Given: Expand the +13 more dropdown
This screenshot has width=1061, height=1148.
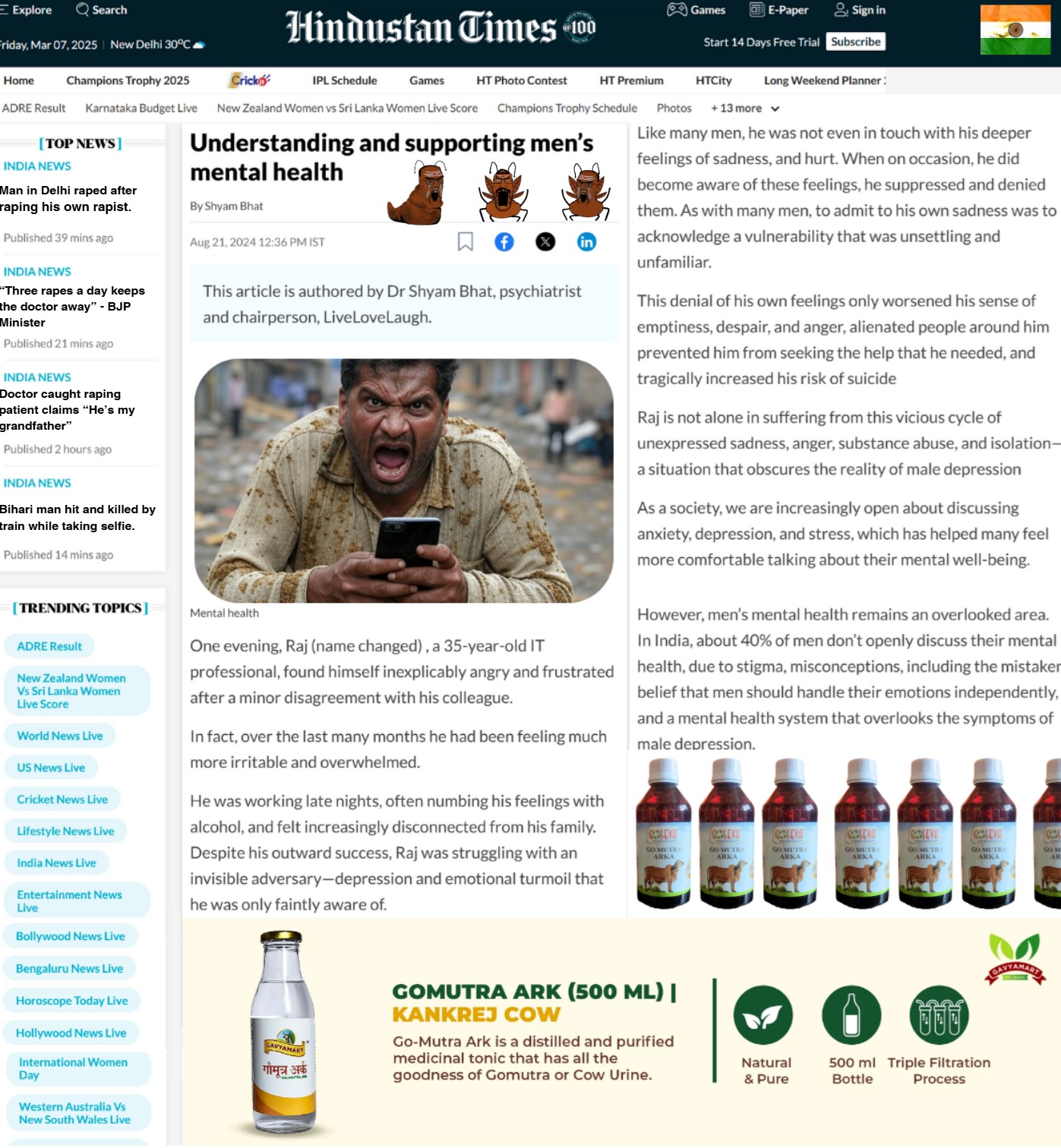Looking at the screenshot, I should click(745, 109).
